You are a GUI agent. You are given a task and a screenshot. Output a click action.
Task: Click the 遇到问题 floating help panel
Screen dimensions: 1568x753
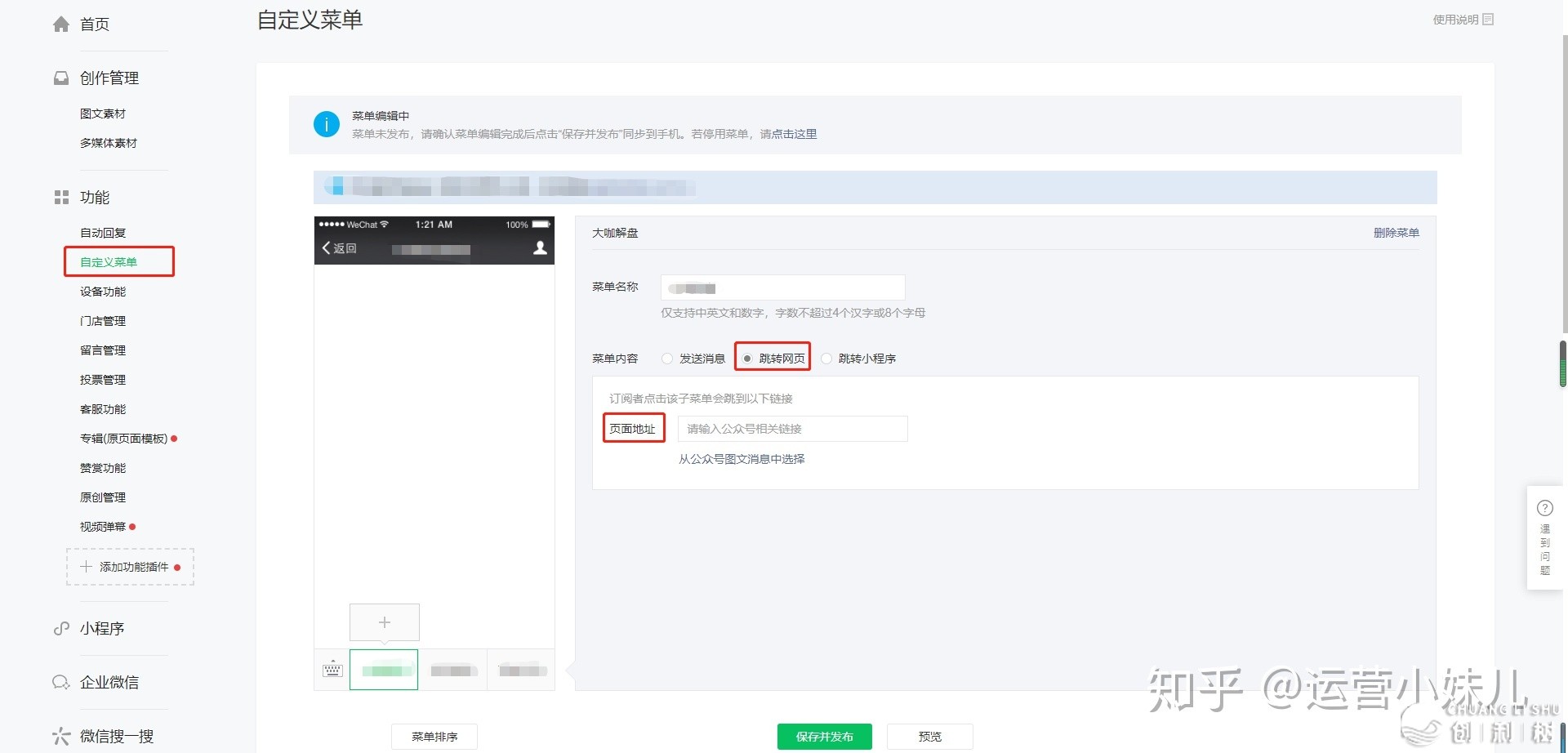(x=1545, y=538)
